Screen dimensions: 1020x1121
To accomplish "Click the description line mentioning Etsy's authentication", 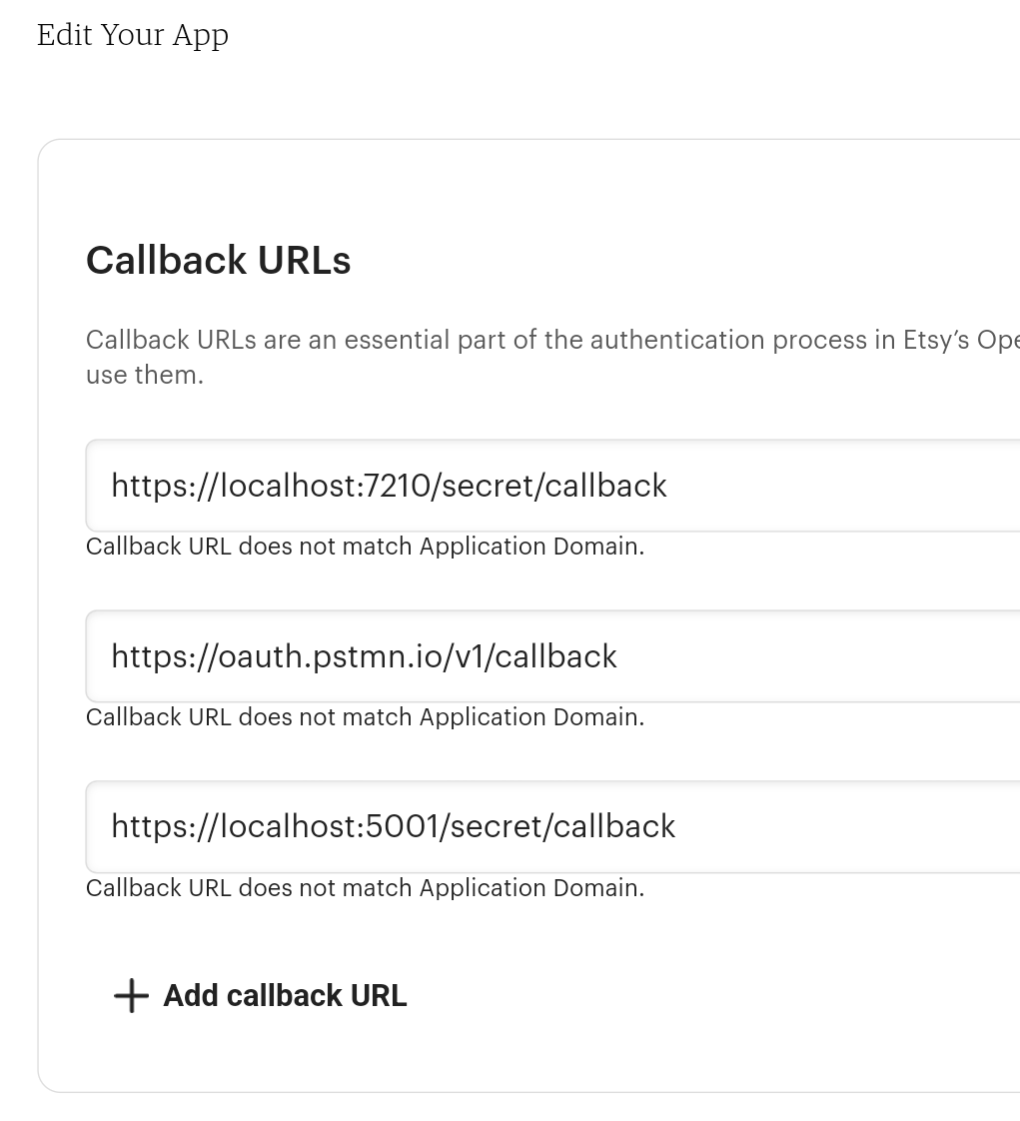I will click(552, 340).
